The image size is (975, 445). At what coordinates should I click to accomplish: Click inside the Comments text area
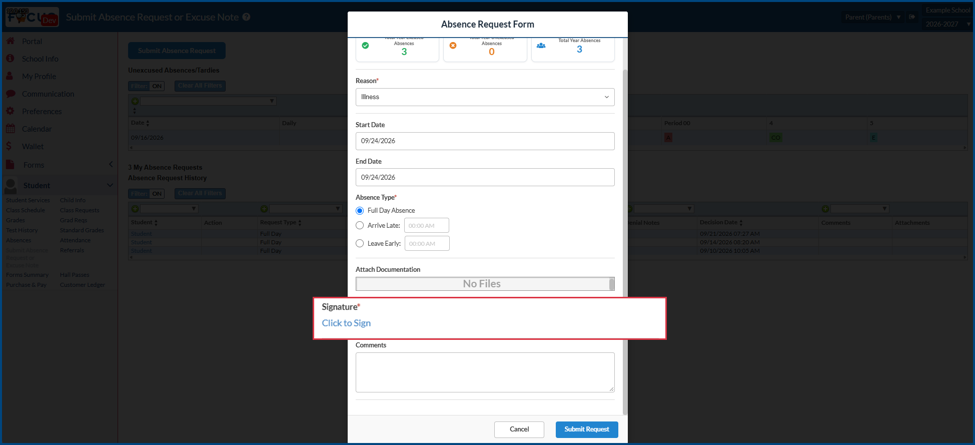[485, 372]
